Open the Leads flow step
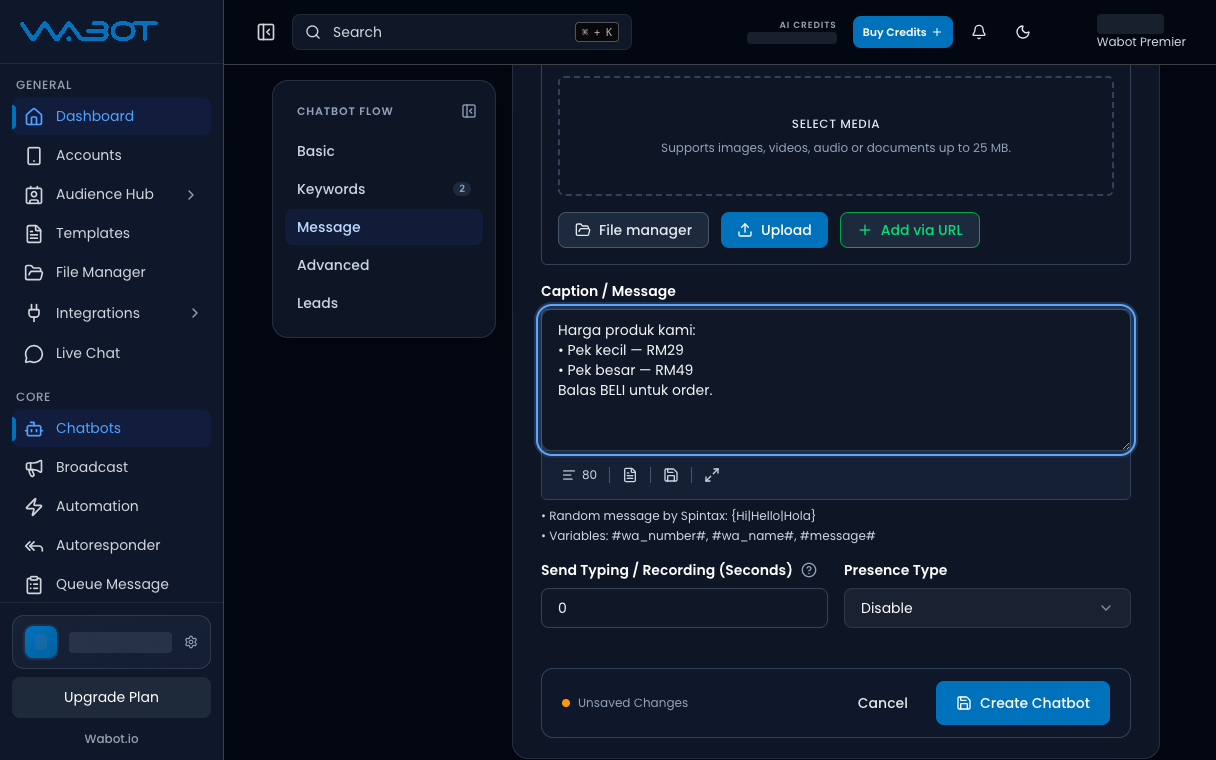The width and height of the screenshot is (1216, 760). coord(384,303)
